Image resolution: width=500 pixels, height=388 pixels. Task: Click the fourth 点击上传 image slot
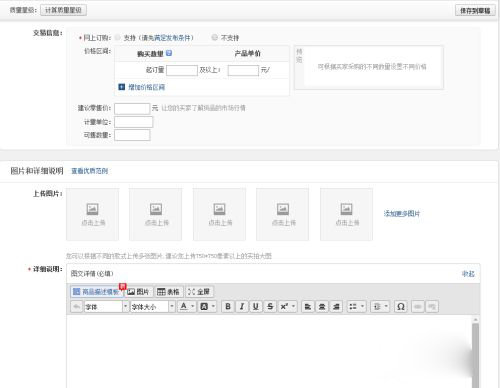click(x=283, y=214)
